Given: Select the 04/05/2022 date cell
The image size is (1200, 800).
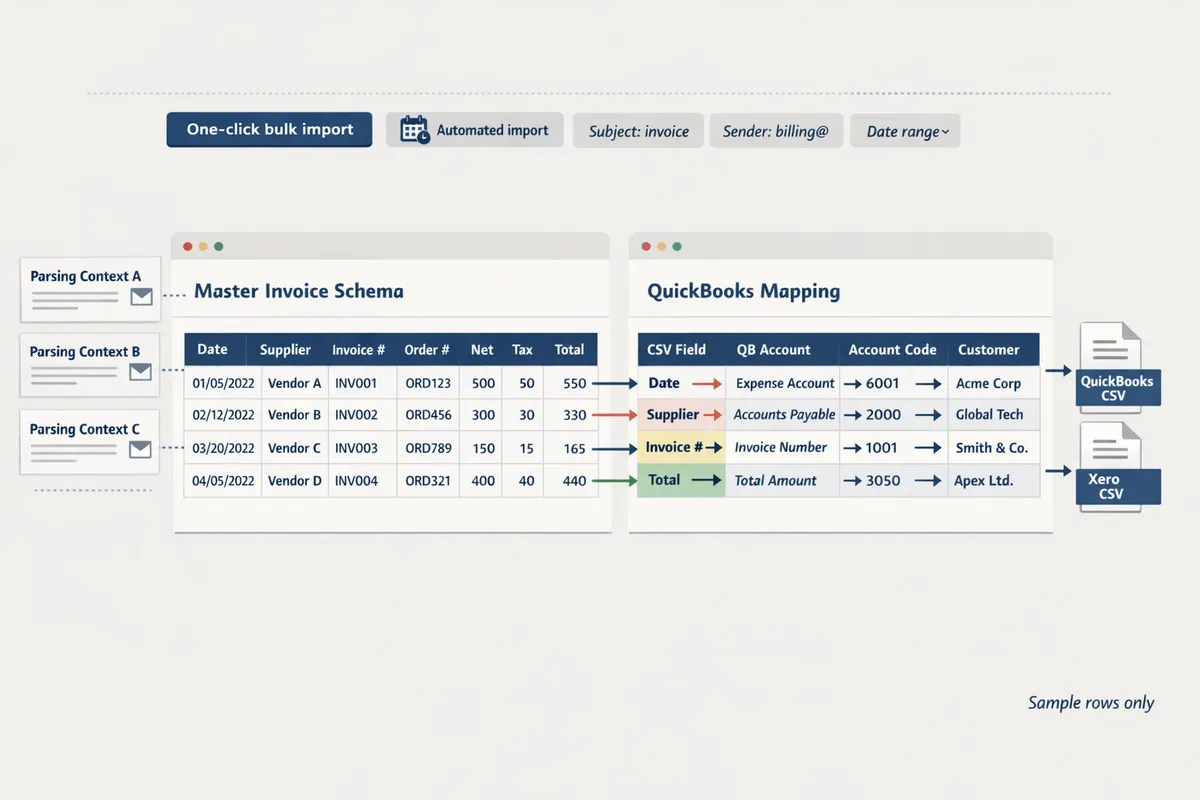Looking at the screenshot, I should [223, 481].
